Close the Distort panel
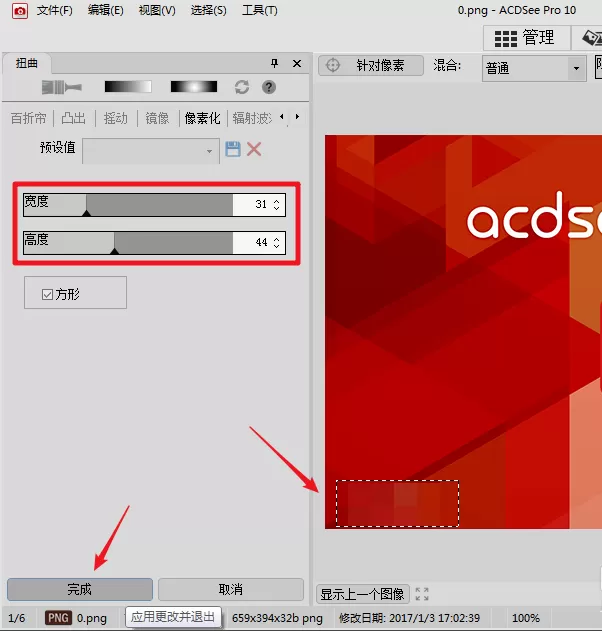The width and height of the screenshot is (602, 631). [297, 64]
